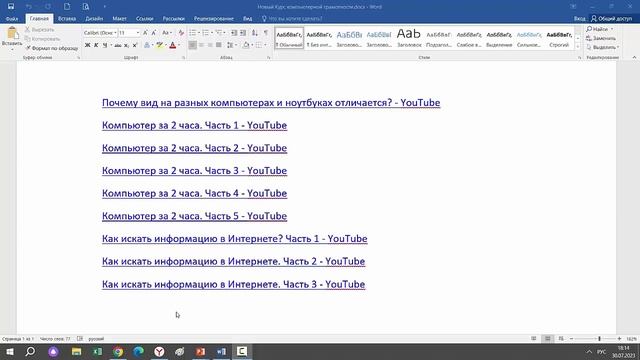The width and height of the screenshot is (640, 360).
Task: Open the spell-check proofing icon in status bar
Action: (80, 339)
